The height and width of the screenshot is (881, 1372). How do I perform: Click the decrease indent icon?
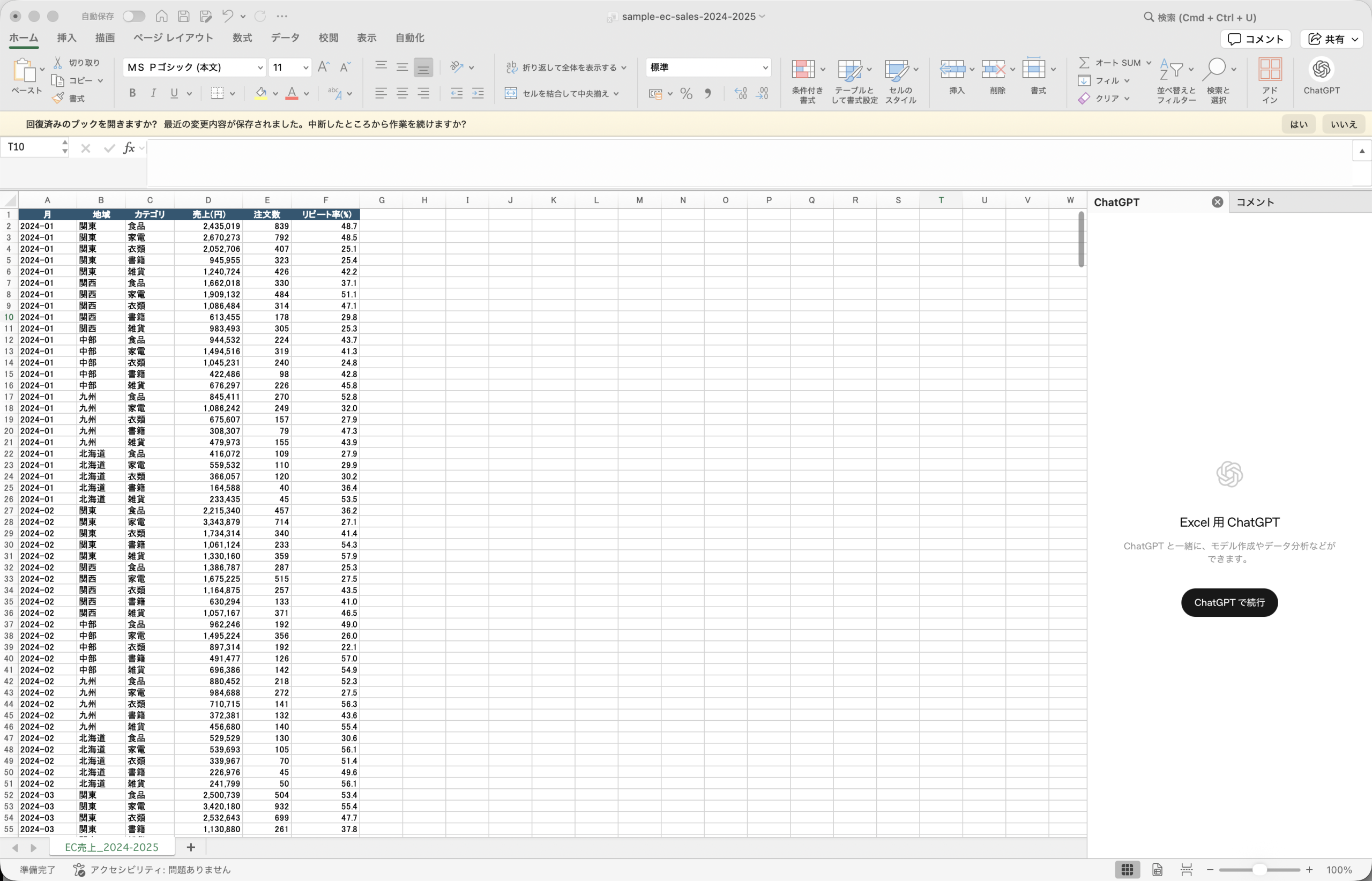click(457, 93)
